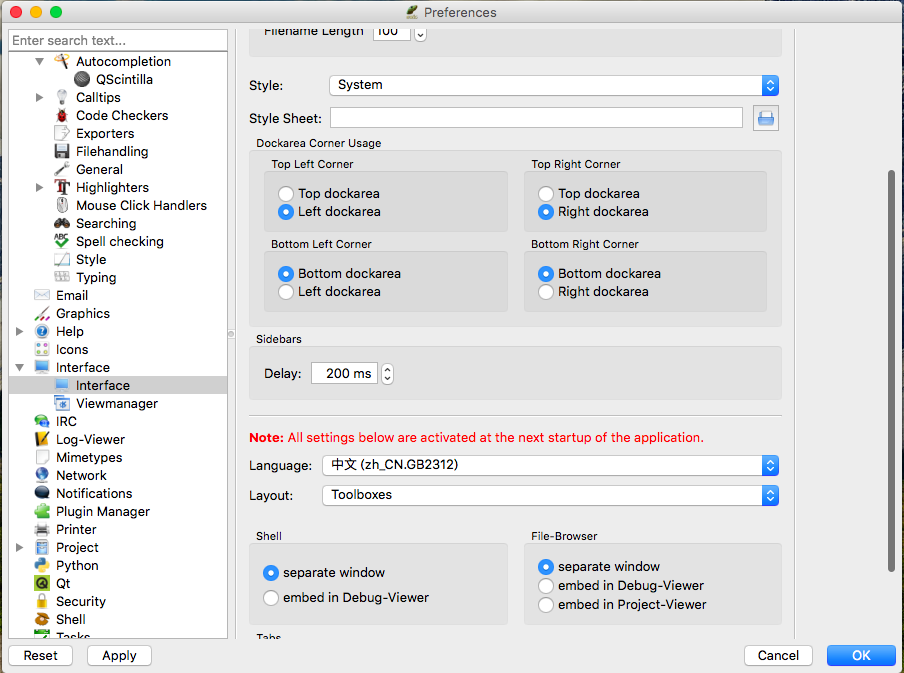This screenshot has width=904, height=673.
Task: Click the Network globe icon
Action: tap(42, 476)
